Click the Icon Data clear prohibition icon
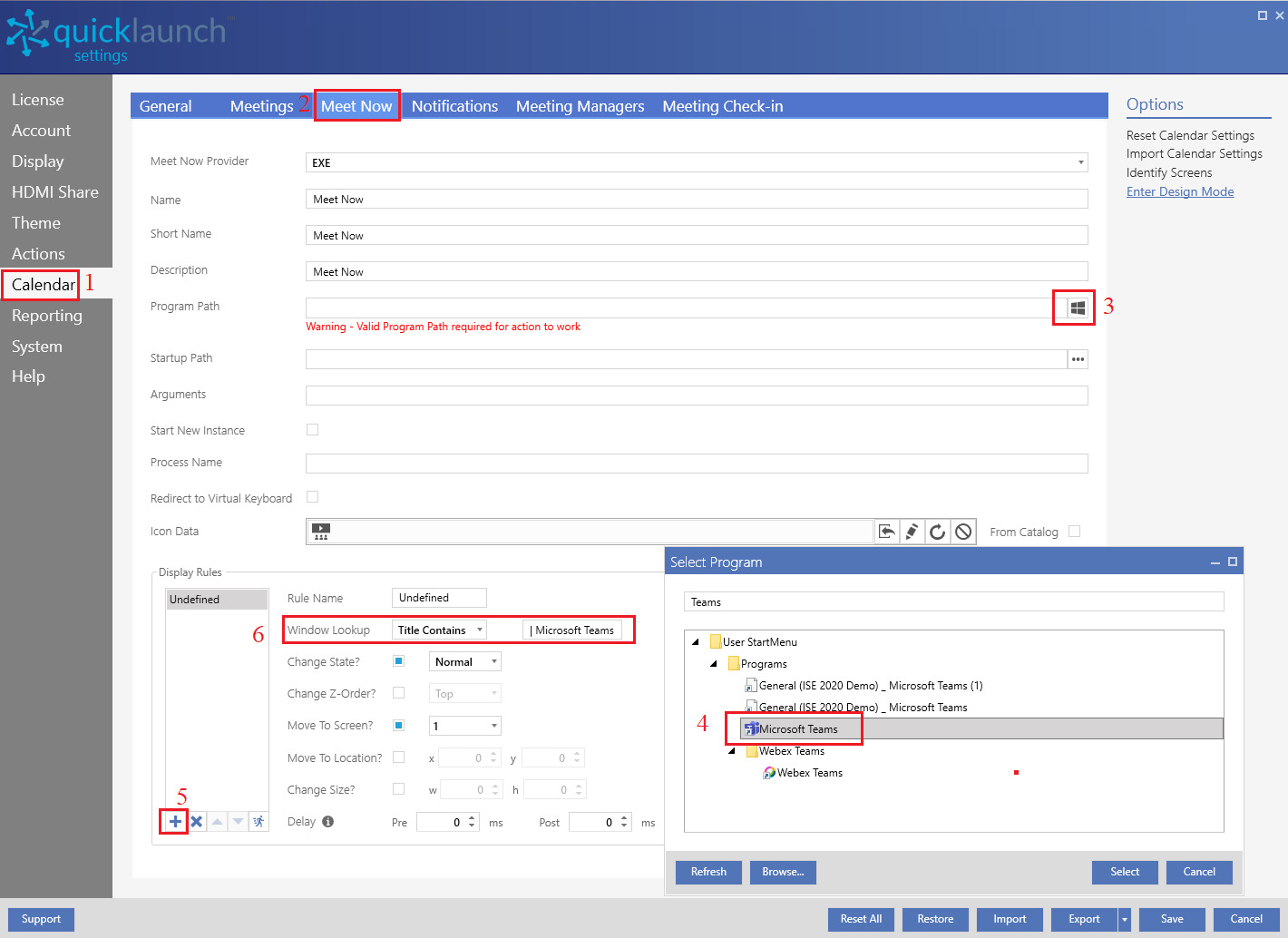Viewport: 1288px width, 938px height. 963,532
